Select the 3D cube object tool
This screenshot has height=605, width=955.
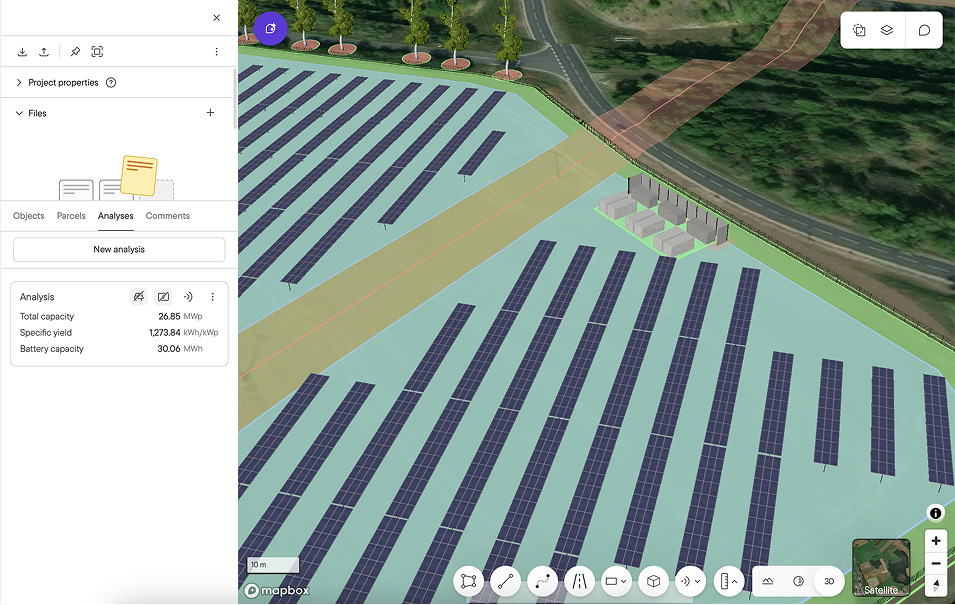tap(654, 581)
